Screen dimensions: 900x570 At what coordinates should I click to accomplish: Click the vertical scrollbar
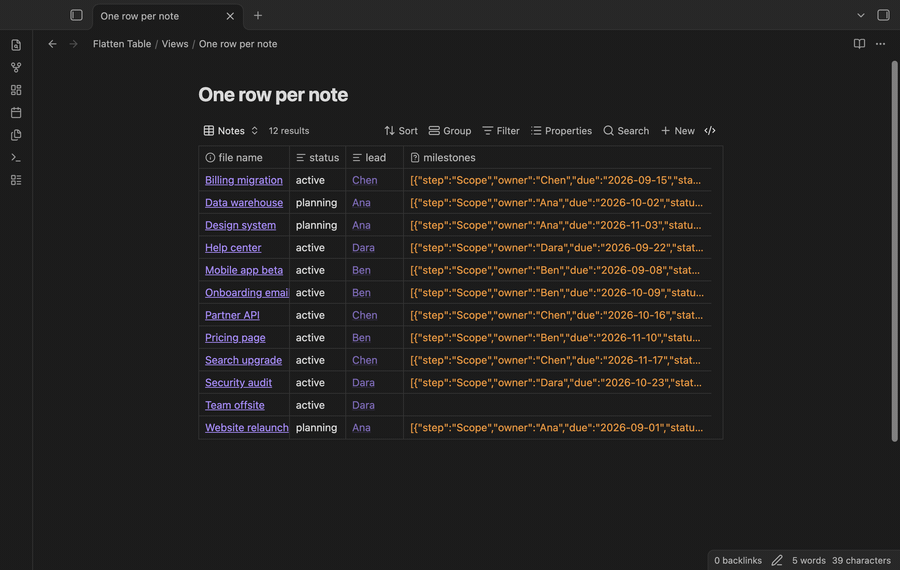[x=894, y=251]
